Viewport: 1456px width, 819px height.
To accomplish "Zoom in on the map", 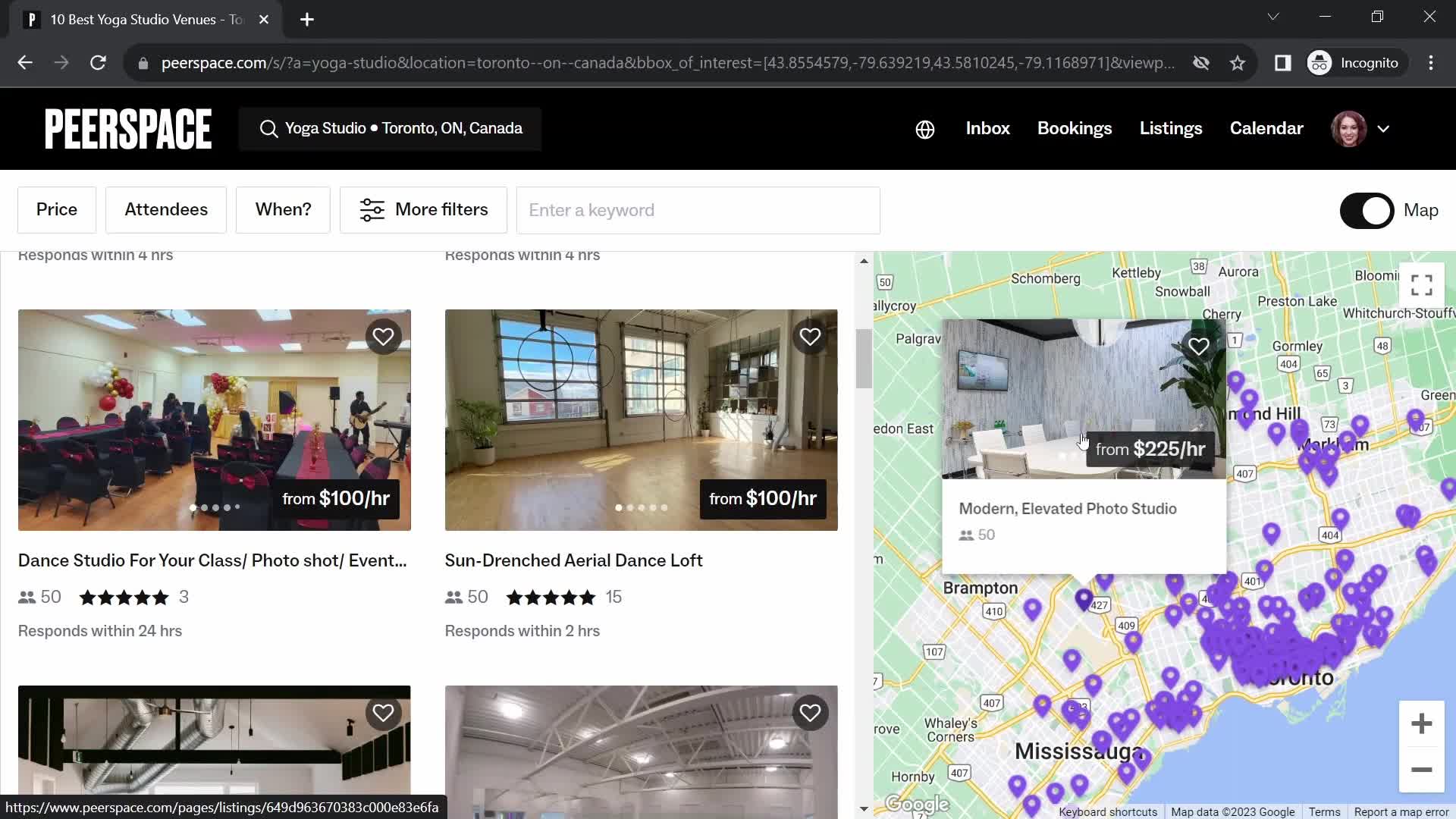I will [1421, 723].
